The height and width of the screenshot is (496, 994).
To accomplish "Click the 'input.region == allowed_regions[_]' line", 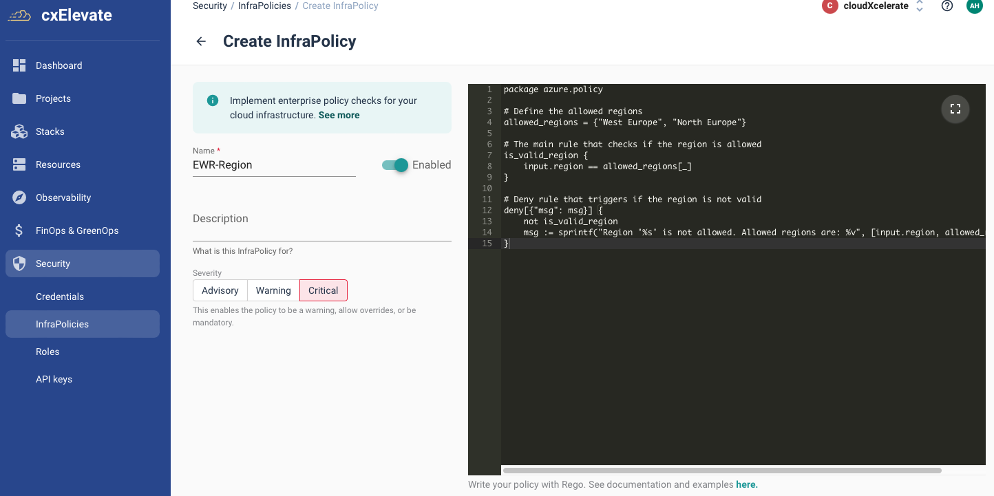I will click(x=607, y=166).
